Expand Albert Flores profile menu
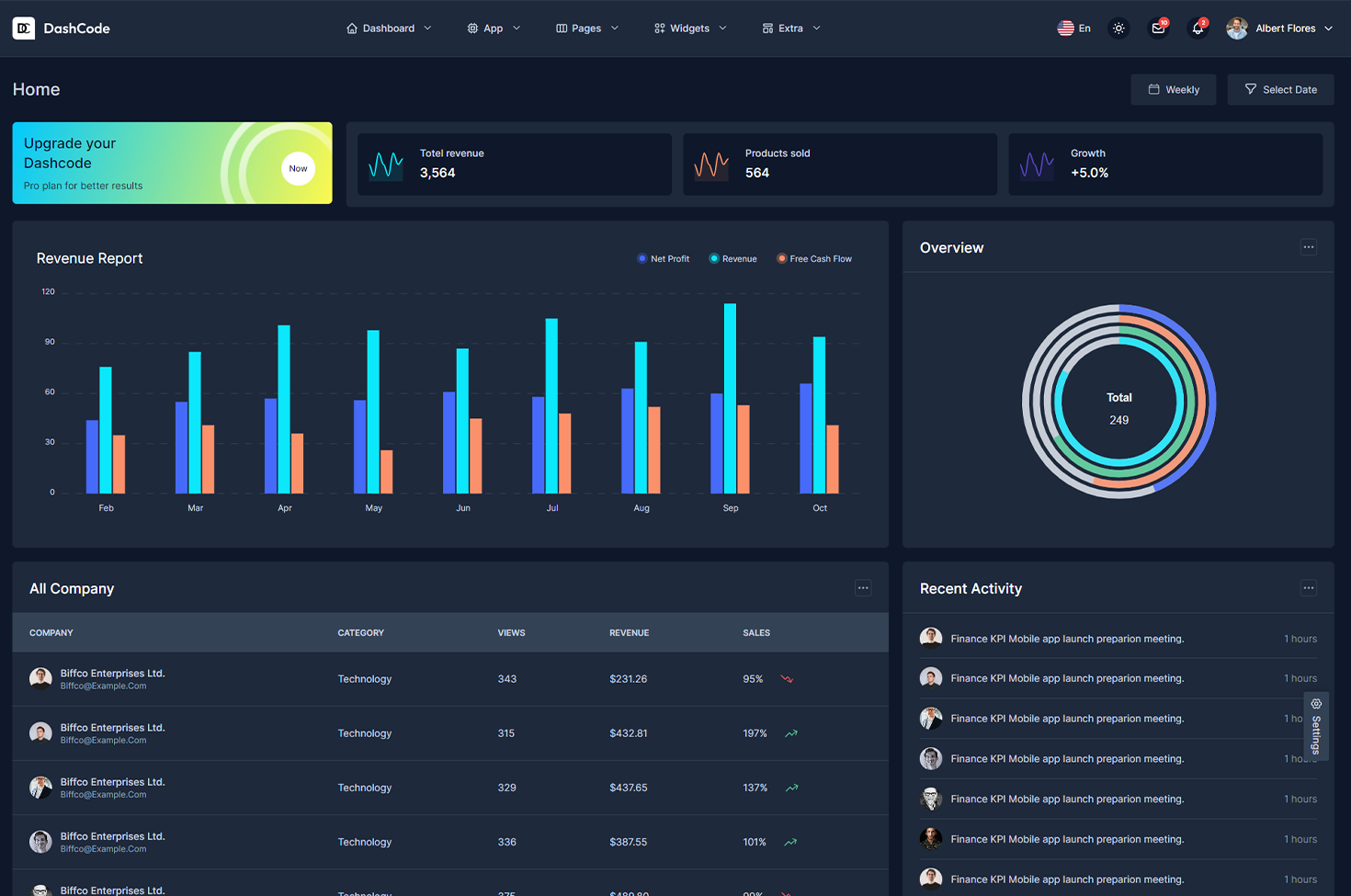 point(1279,28)
